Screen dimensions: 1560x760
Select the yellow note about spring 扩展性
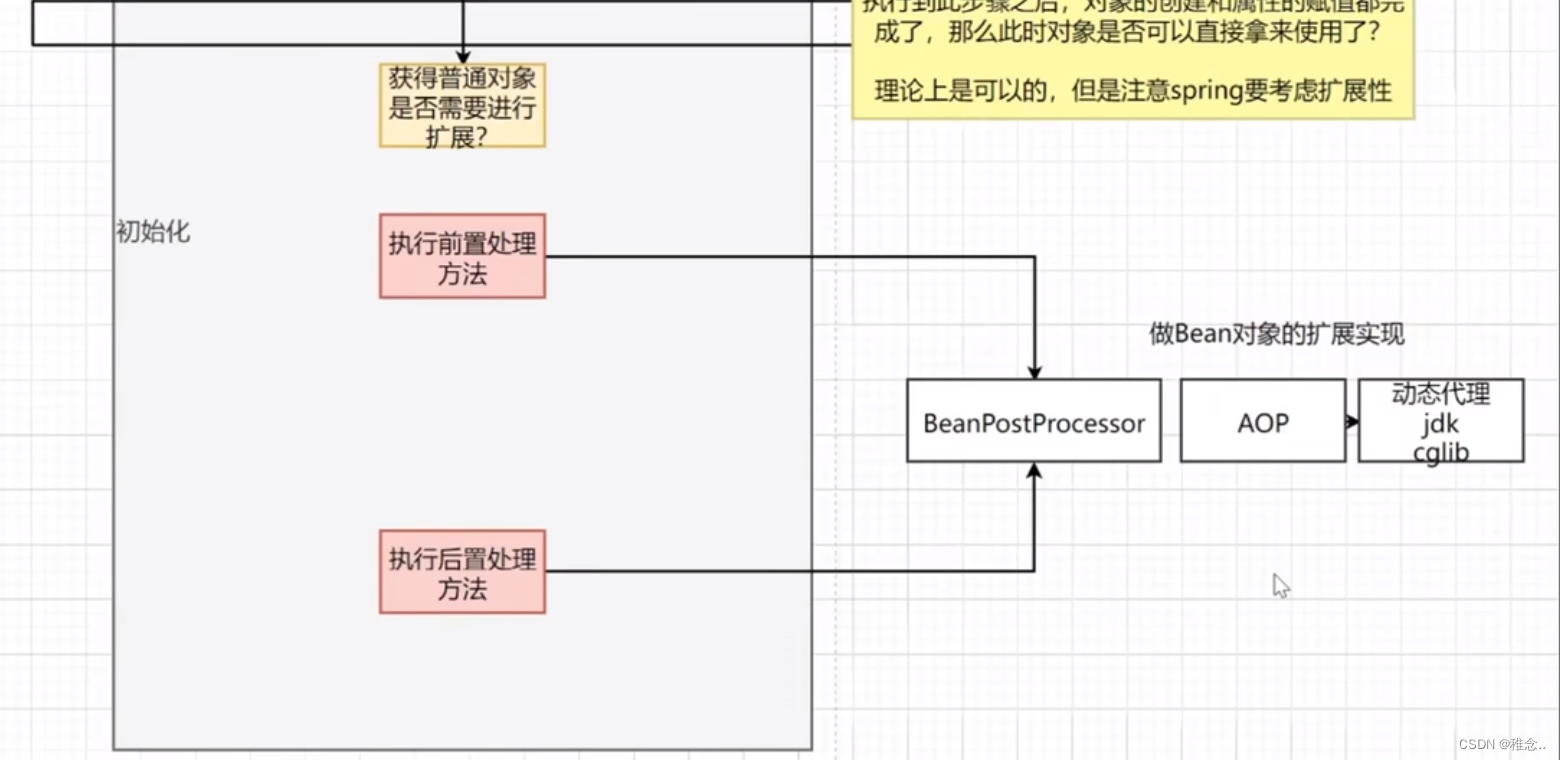pos(1133,59)
